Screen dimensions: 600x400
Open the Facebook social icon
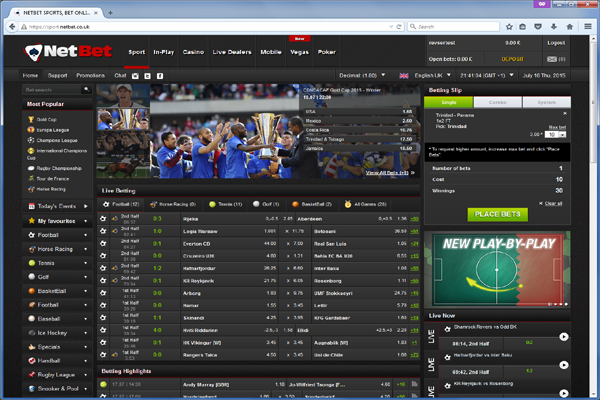(160, 76)
